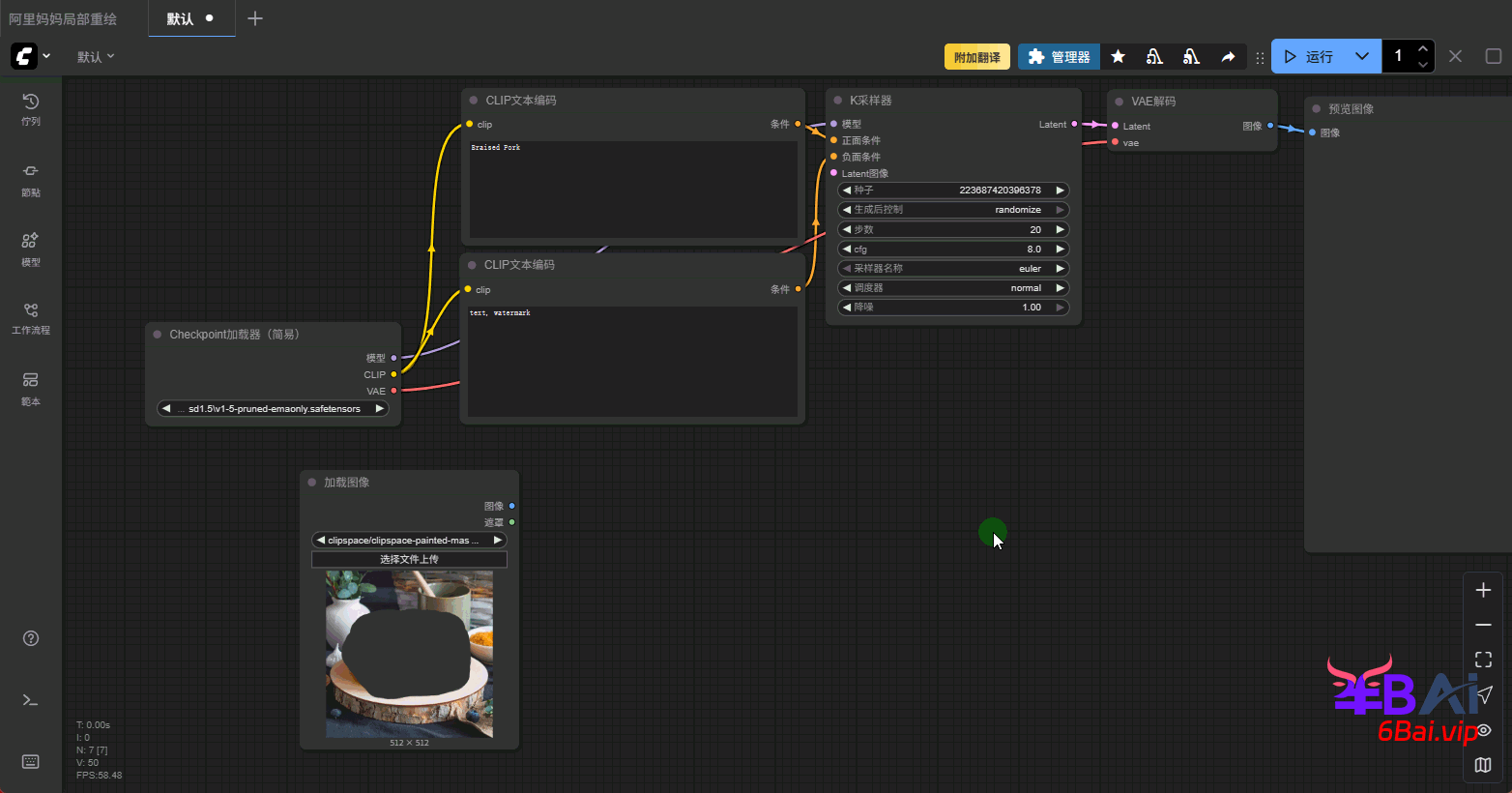Toggle the bottom console panel icon
1512x793 pixels.
(x=31, y=700)
